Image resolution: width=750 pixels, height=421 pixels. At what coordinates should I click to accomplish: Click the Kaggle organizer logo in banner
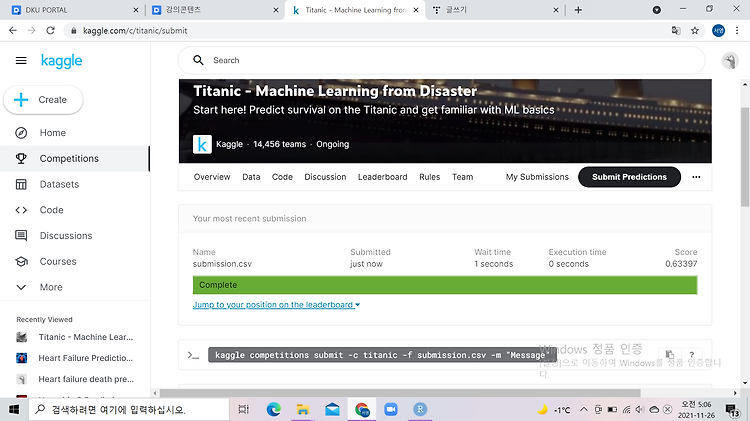(x=202, y=144)
